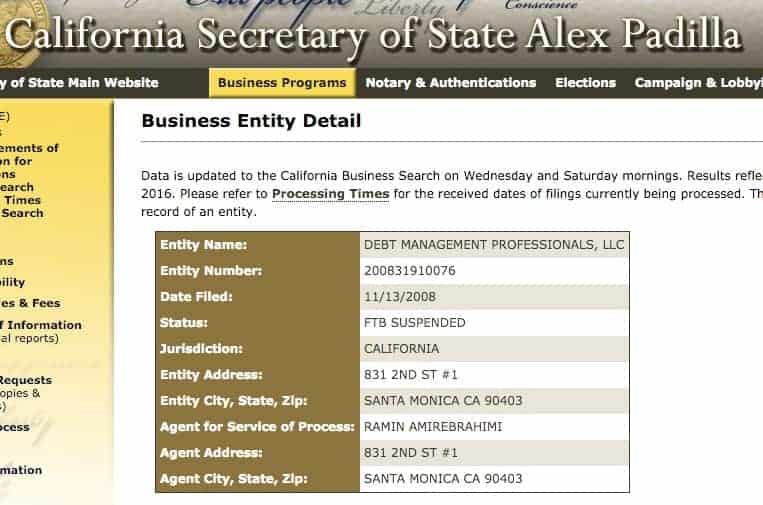Image resolution: width=763 pixels, height=505 pixels.
Task: Open sidebar Search link
Action: coord(22,213)
